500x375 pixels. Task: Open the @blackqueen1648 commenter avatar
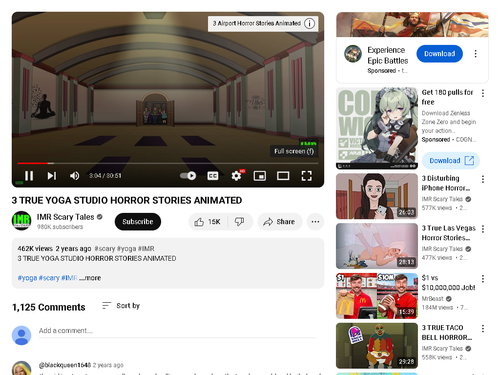click(x=21, y=368)
